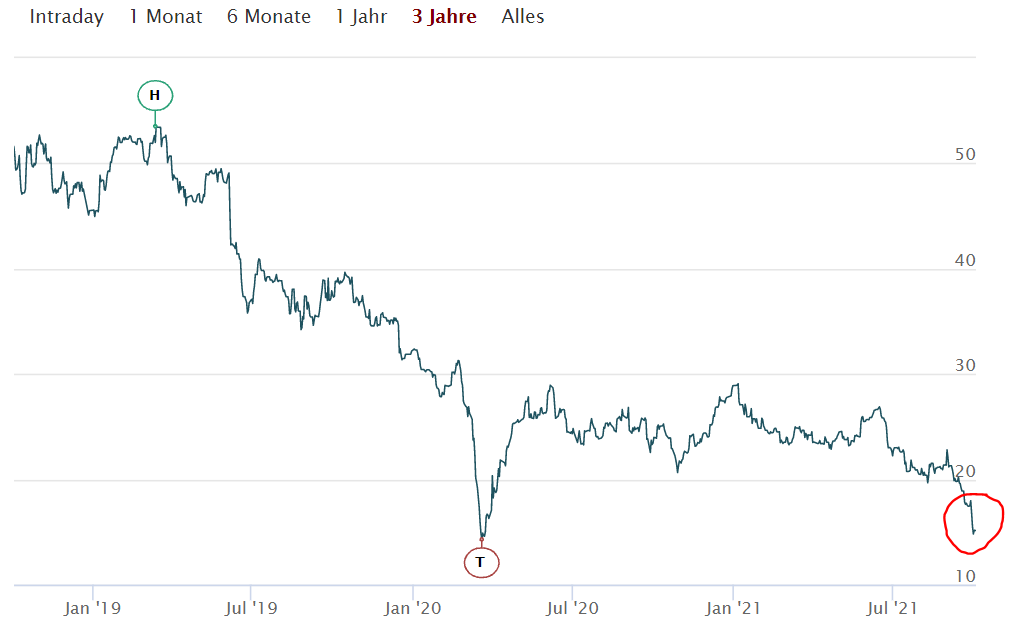1009x642 pixels.
Task: Click the Jan '19 axis label
Action: (92, 607)
